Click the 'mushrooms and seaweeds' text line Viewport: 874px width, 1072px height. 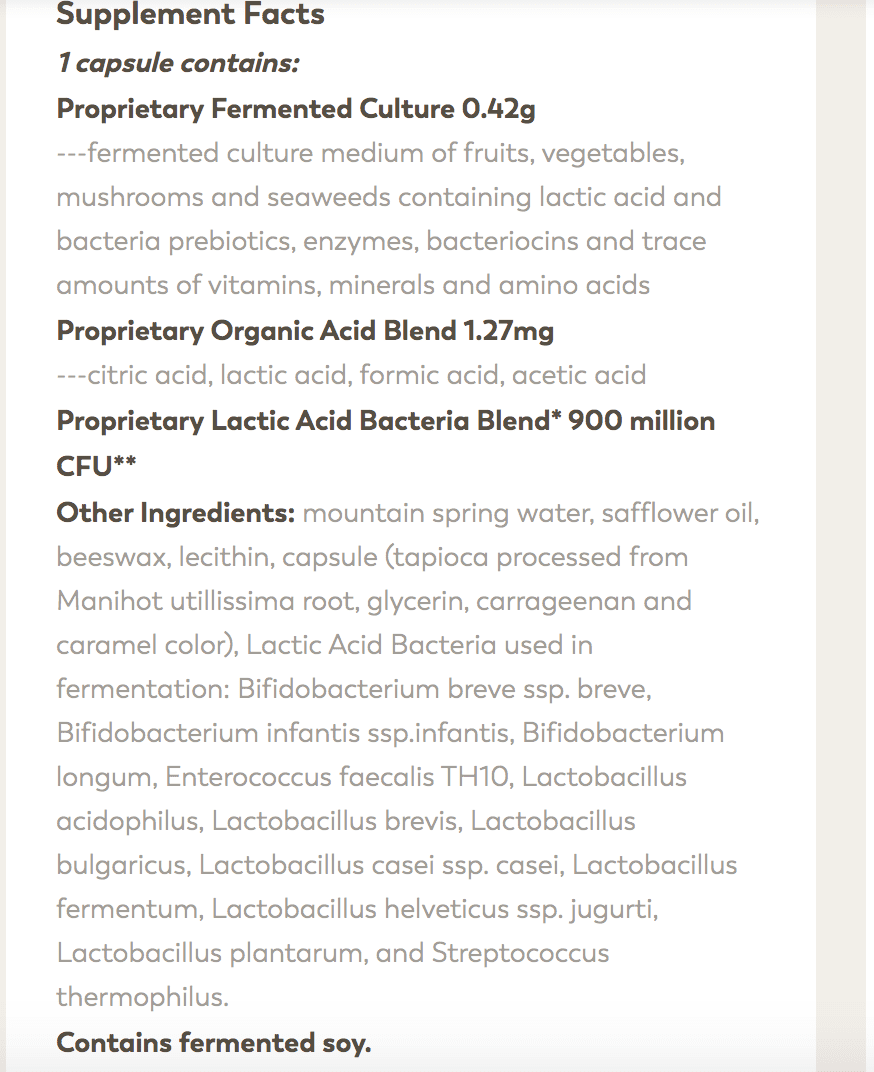(388, 197)
